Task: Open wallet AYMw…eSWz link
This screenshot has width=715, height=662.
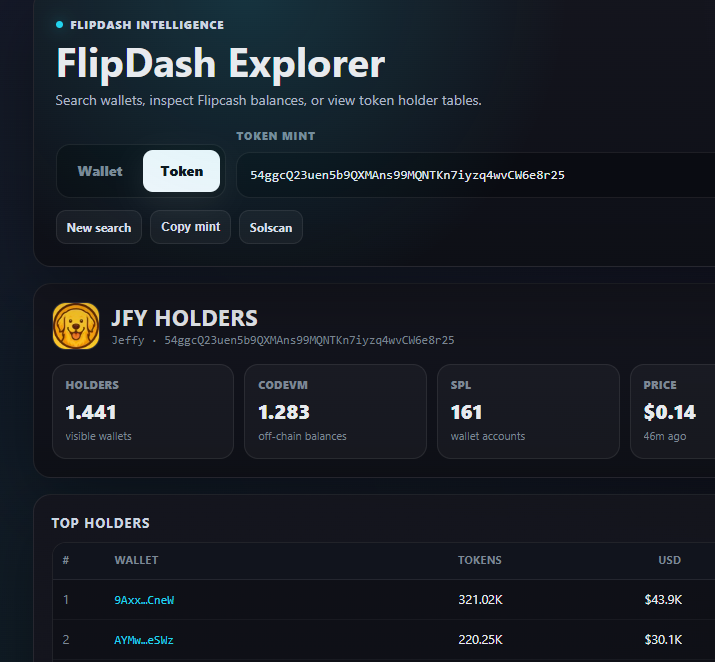Action: click(x=144, y=640)
